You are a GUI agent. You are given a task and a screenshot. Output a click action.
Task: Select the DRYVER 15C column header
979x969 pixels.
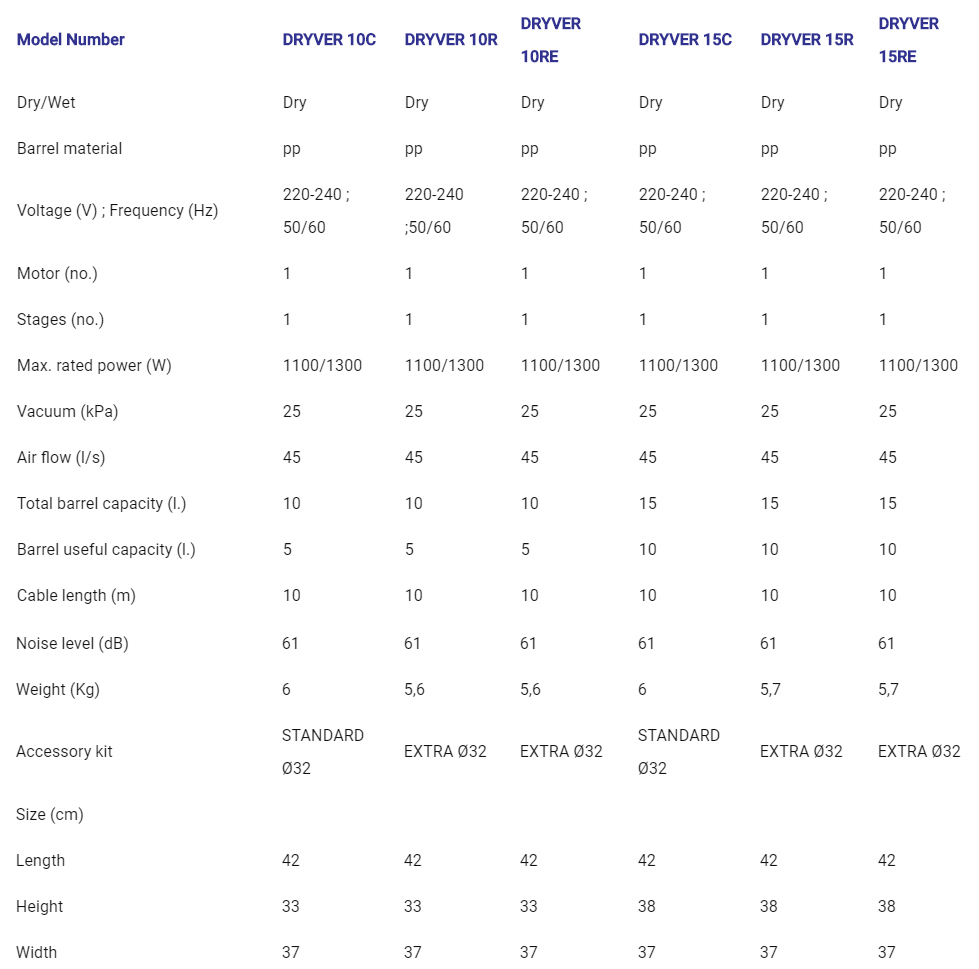pos(685,40)
